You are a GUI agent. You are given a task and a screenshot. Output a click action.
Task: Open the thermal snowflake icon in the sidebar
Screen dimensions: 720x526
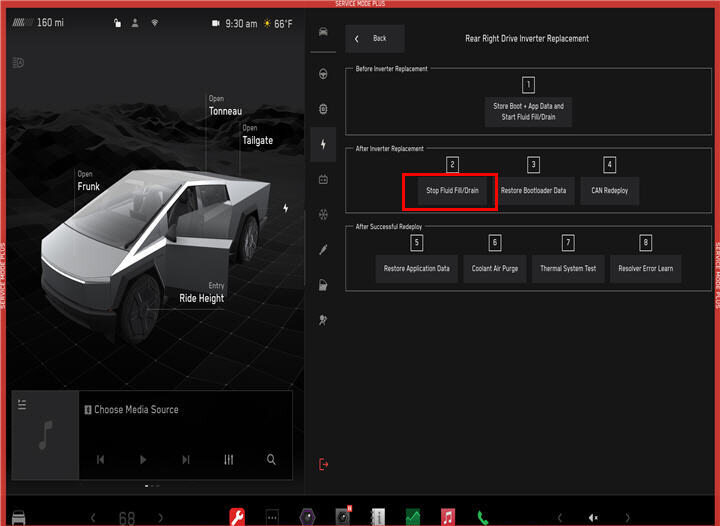click(323, 214)
